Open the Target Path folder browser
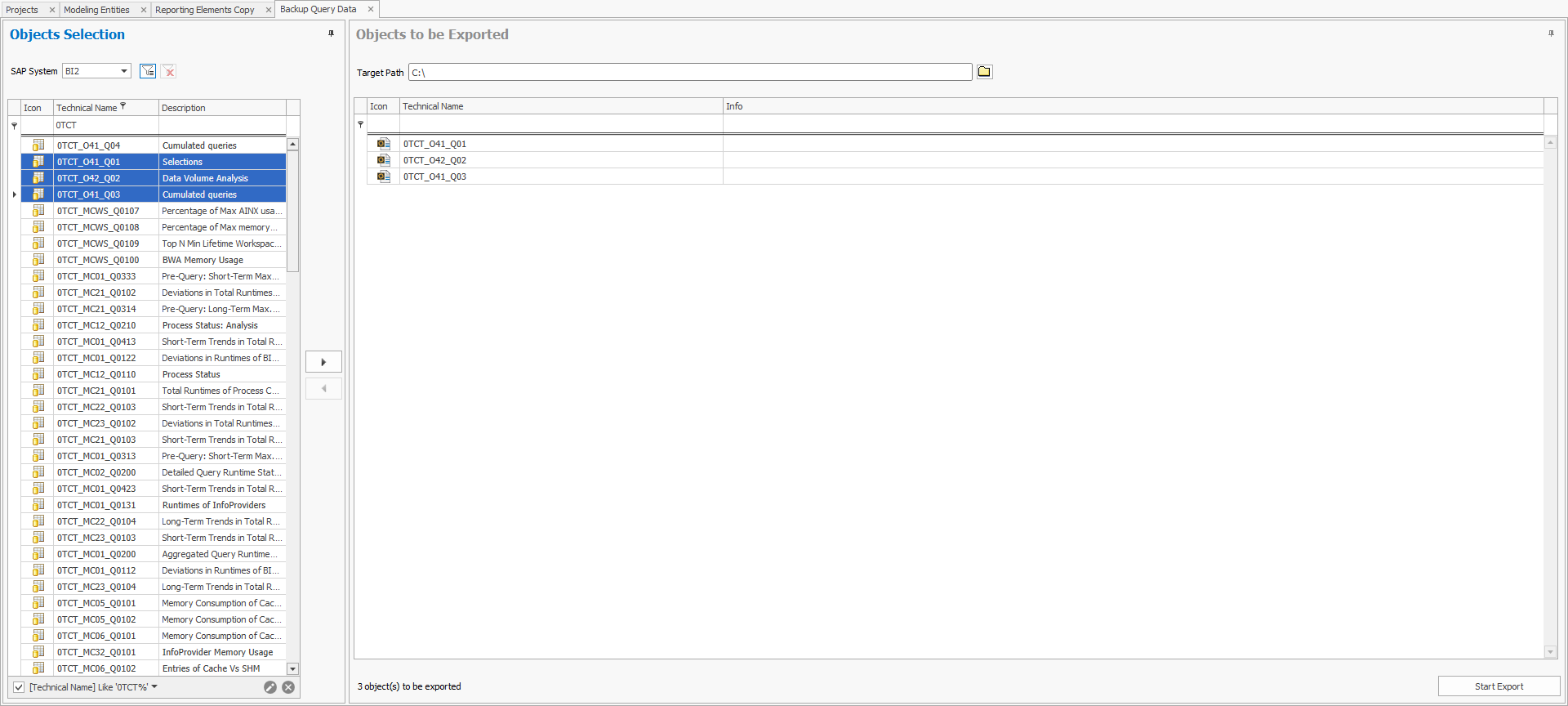1568x706 pixels. click(x=984, y=72)
